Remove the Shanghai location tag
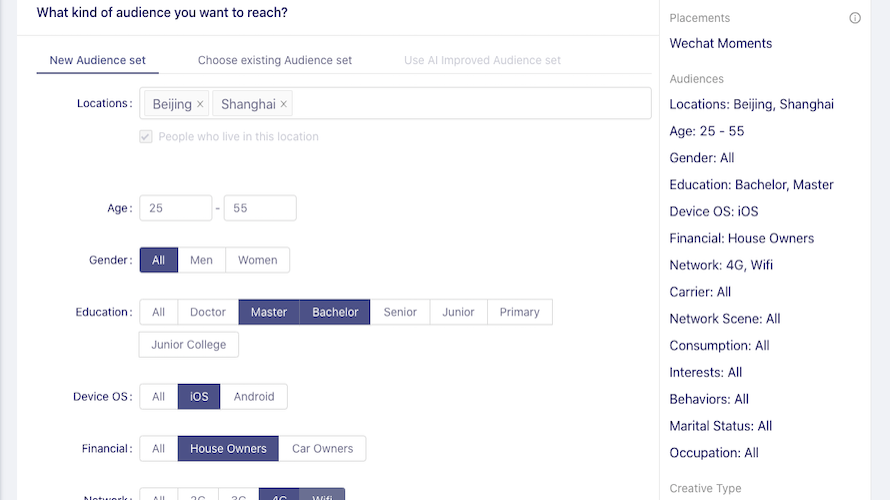The image size is (890, 500). tap(284, 104)
